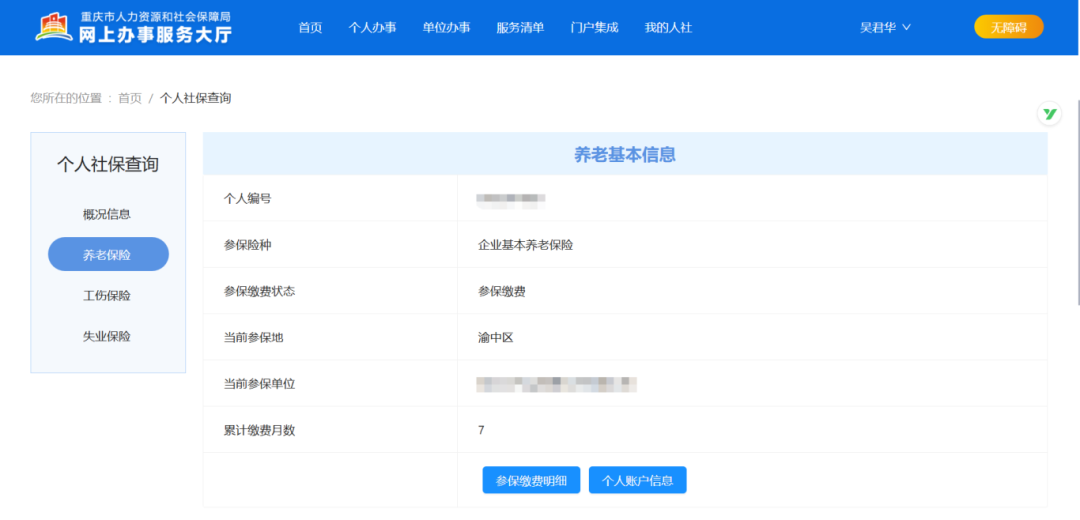Click the Chongqing social security logo emblem
Viewport: 1080px width, 520px height.
54,26
